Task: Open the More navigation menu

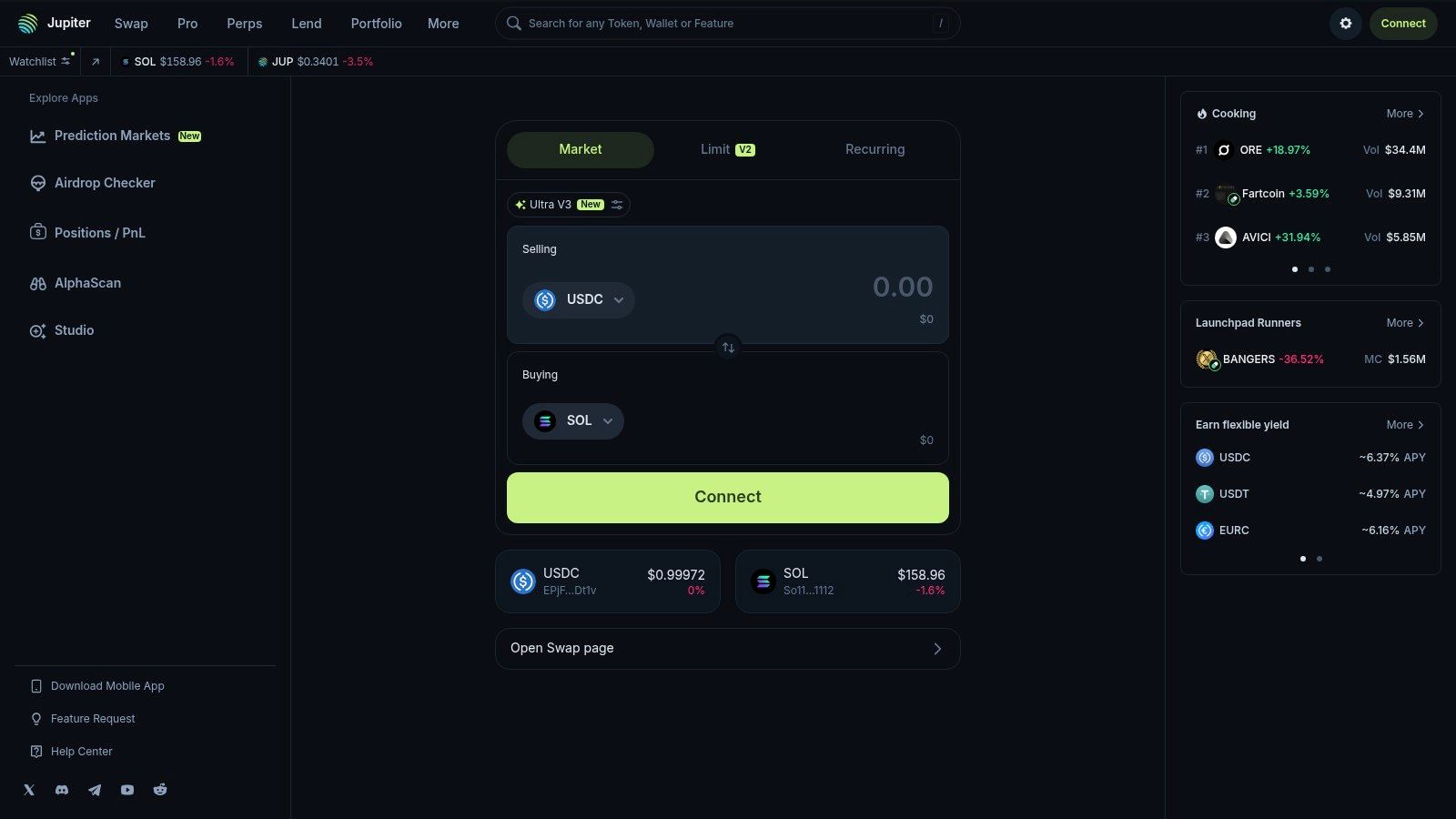Action: 443,24
